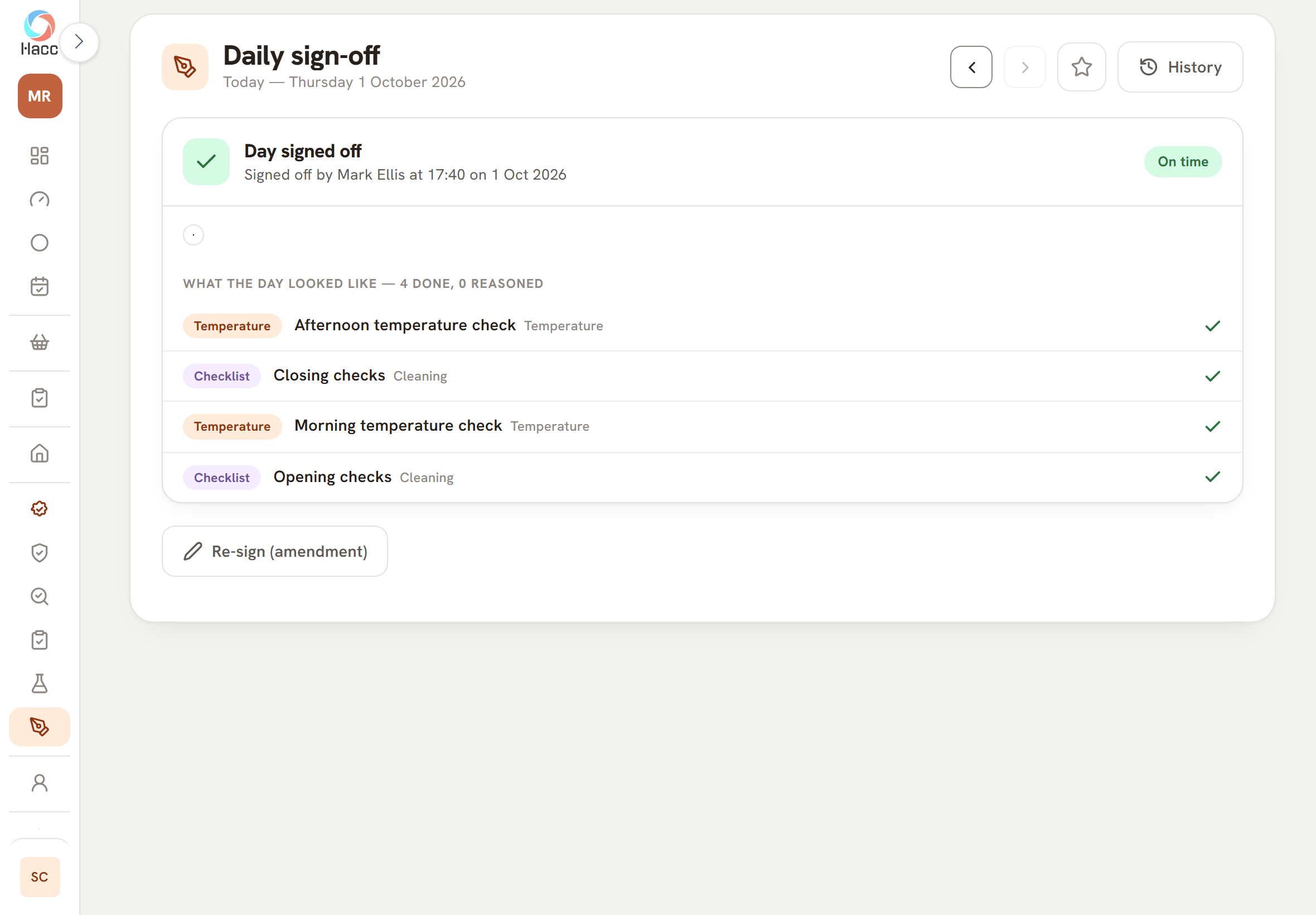Click Temperature tag on Morning temperature check
The width and height of the screenshot is (1316, 915).
pos(232,427)
